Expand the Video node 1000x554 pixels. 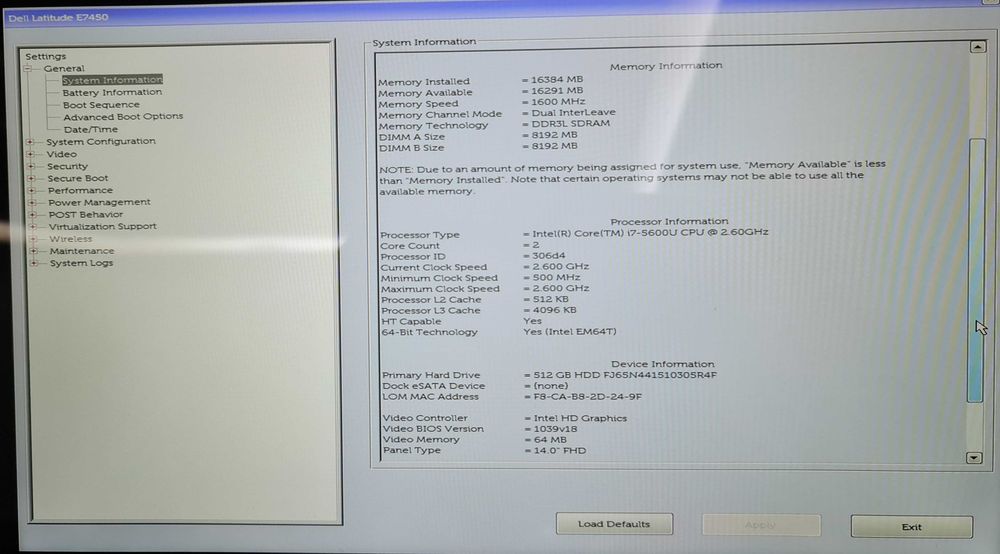30,154
